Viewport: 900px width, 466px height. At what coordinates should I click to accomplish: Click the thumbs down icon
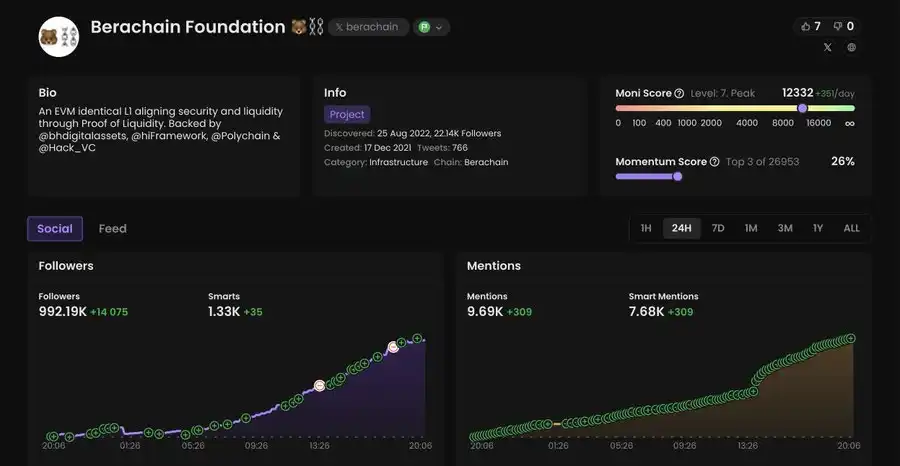pos(838,27)
